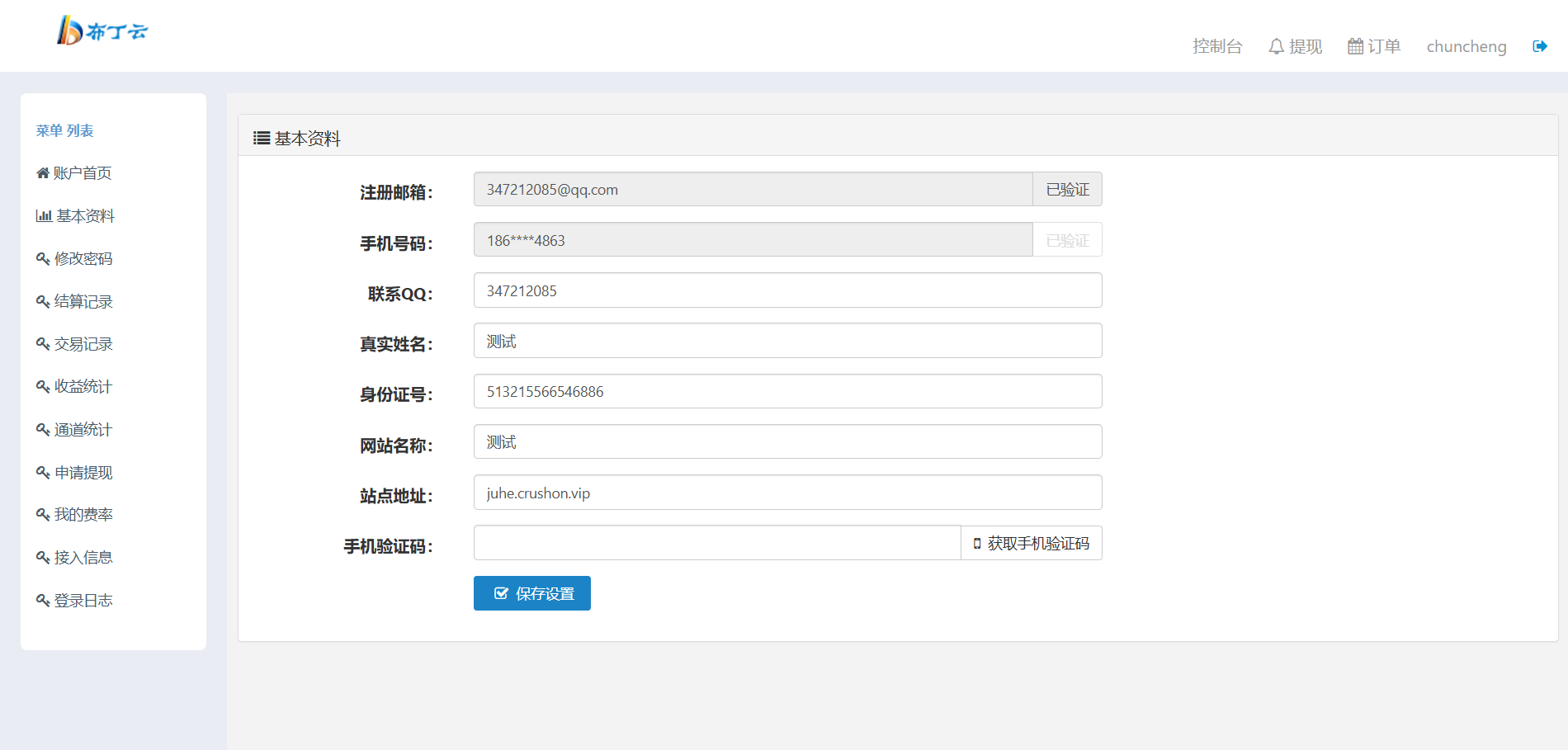Open 控制台 in top navigation
The height and width of the screenshot is (750, 1568).
(1216, 46)
